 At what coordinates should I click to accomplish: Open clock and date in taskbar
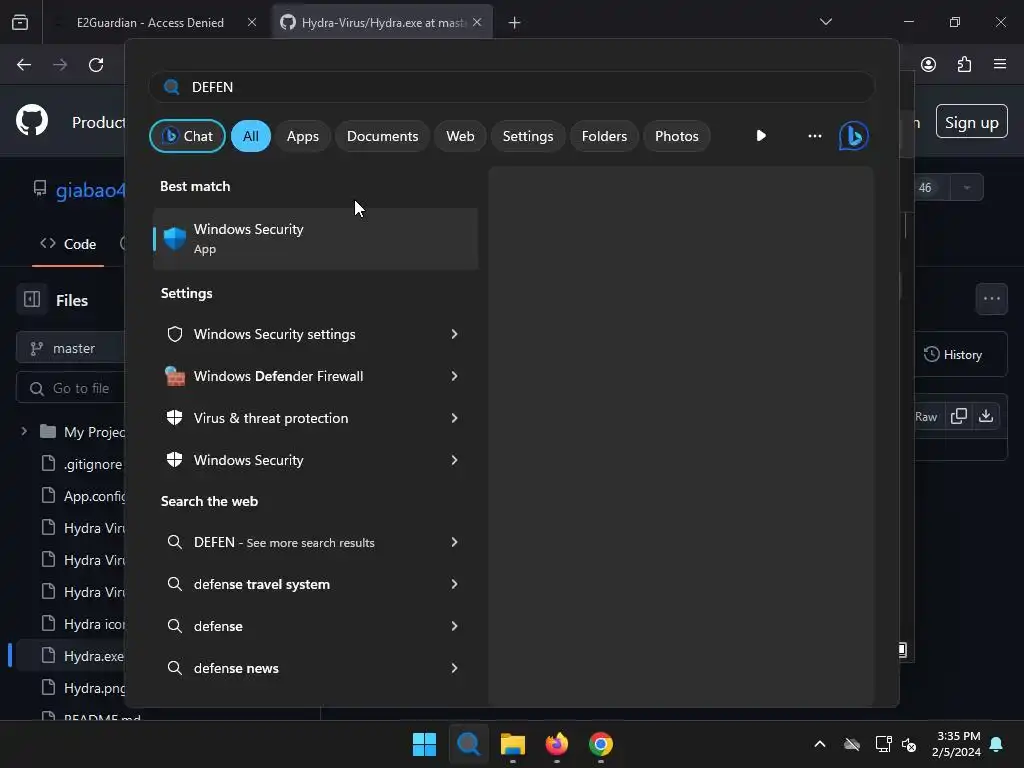coord(957,744)
